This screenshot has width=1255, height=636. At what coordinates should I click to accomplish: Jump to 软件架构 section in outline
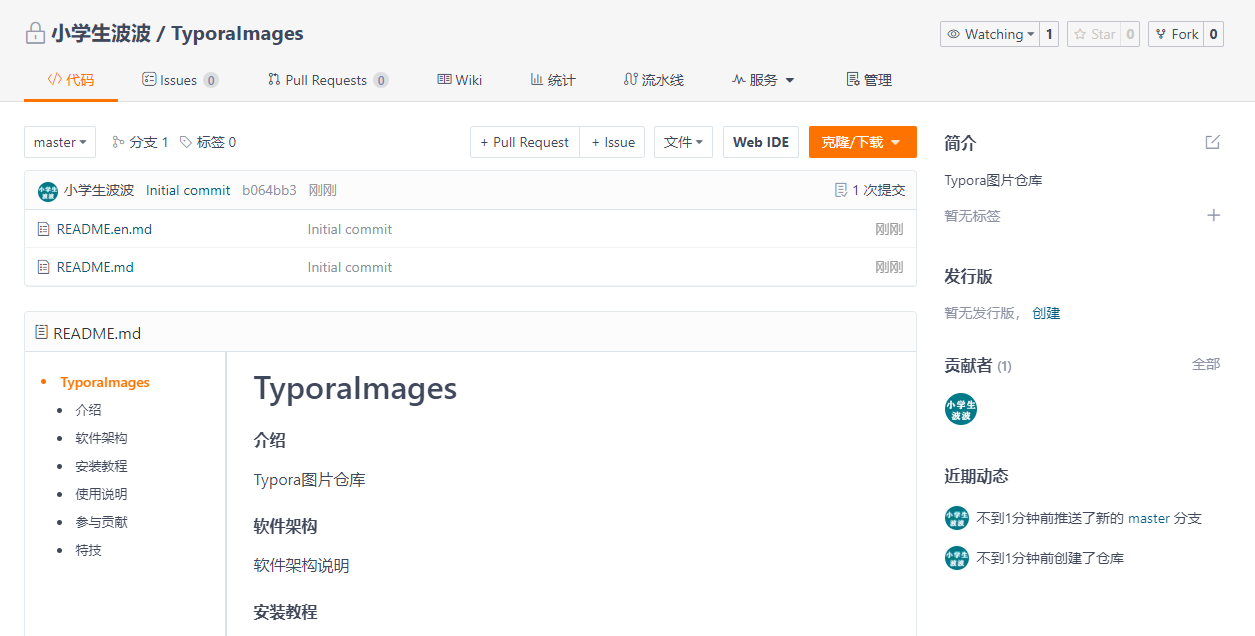(x=101, y=438)
